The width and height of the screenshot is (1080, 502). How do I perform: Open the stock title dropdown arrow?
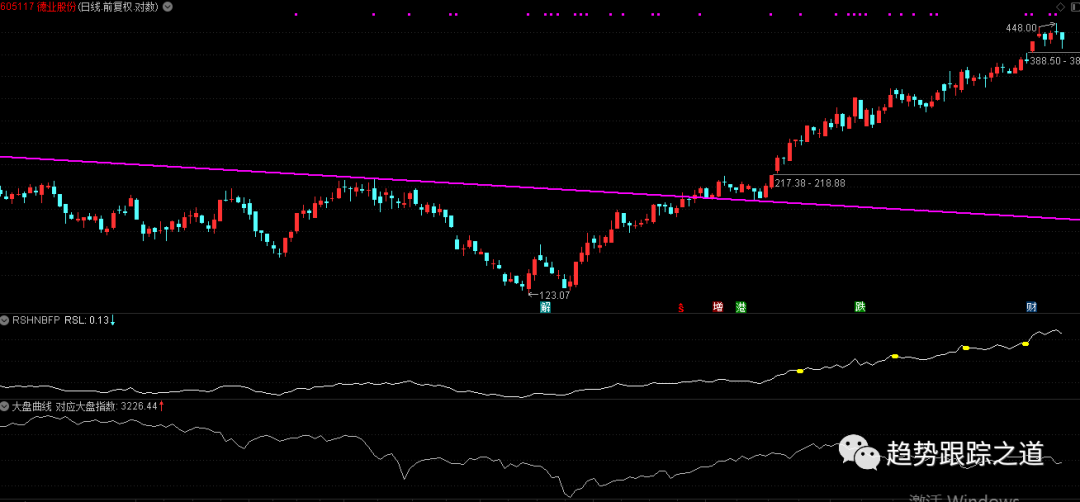point(165,6)
